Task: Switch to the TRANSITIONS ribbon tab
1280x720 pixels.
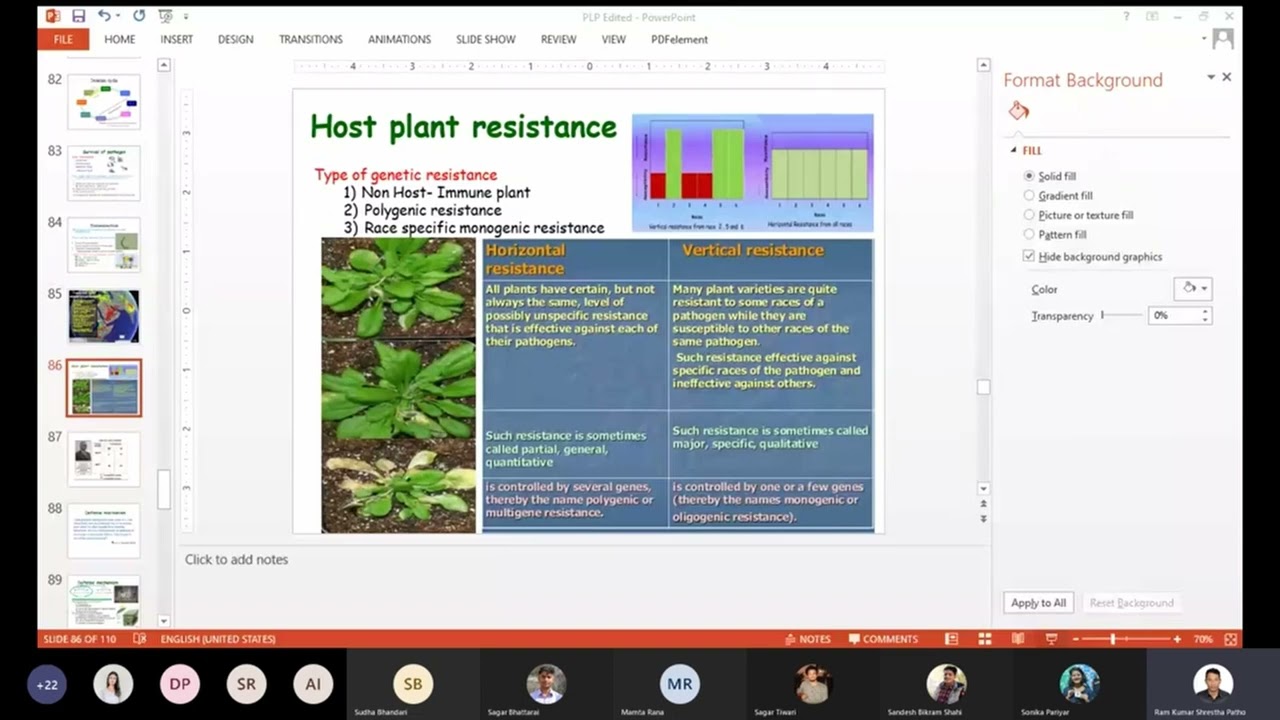Action: pyautogui.click(x=310, y=39)
